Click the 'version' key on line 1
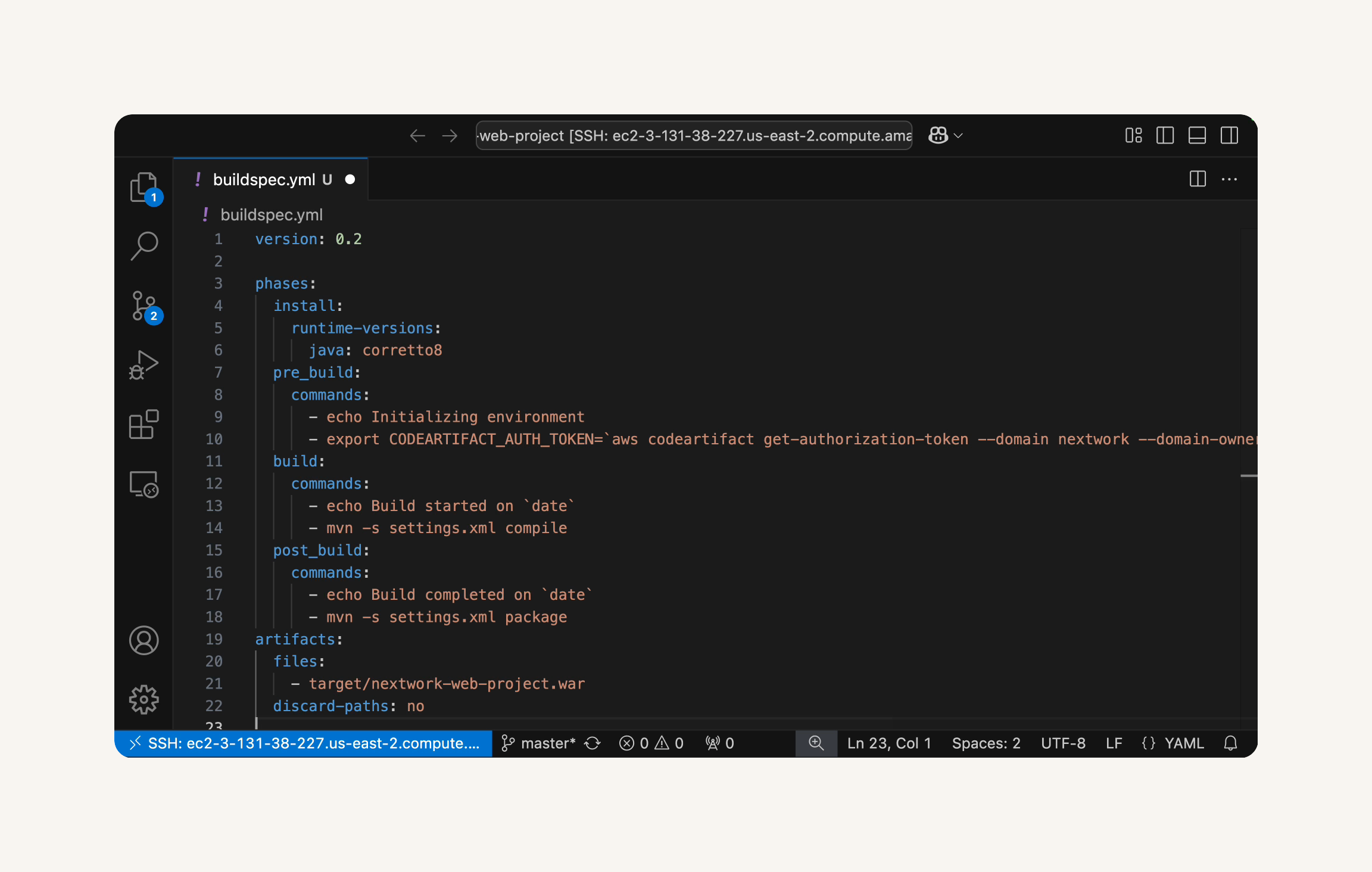This screenshot has width=1372, height=872. [286, 239]
